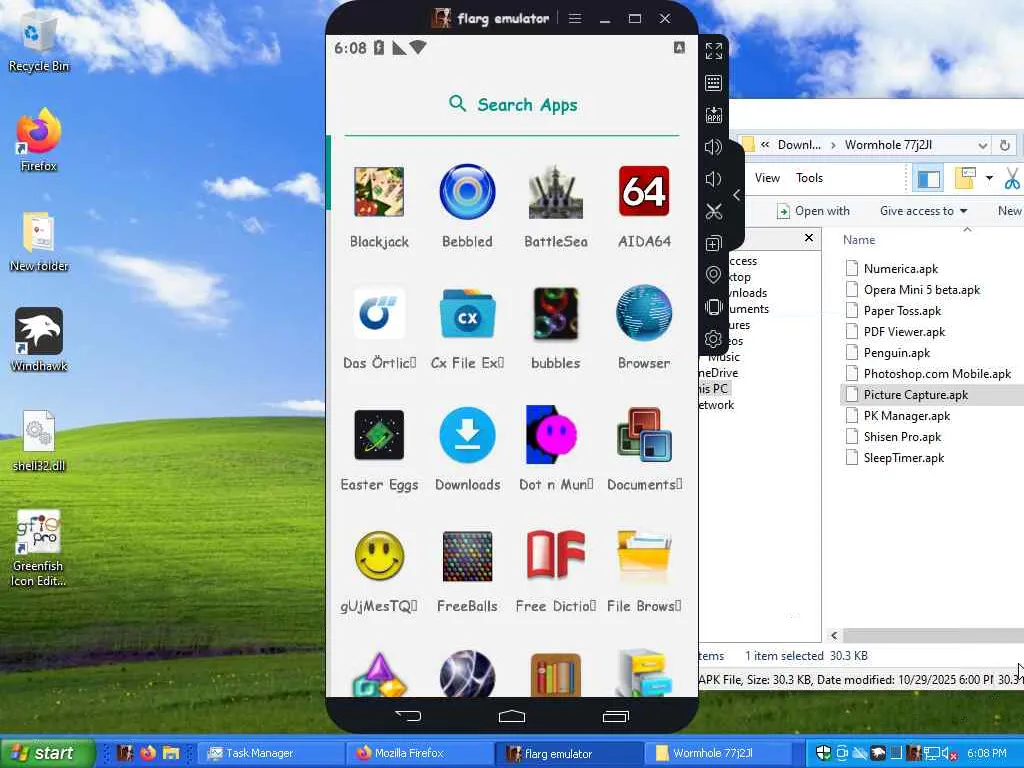Open the Easter Eggs app
1024x768 pixels.
379,435
